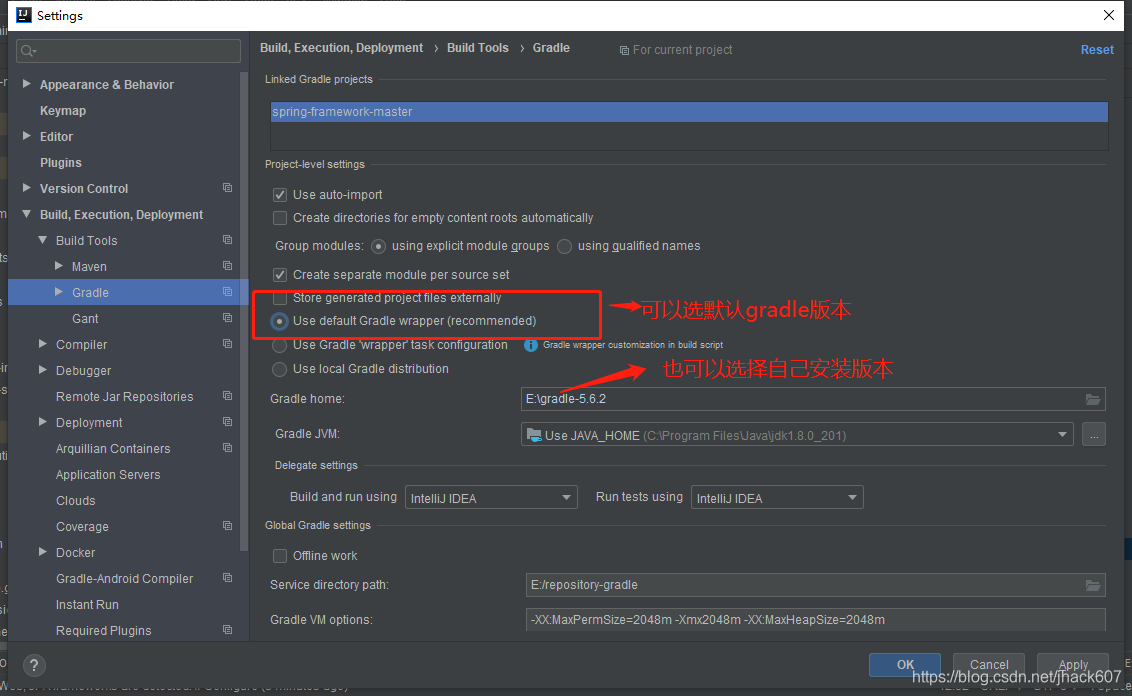Click the IntelliJ logo in the title bar
1132x696 pixels.
pyautogui.click(x=24, y=15)
